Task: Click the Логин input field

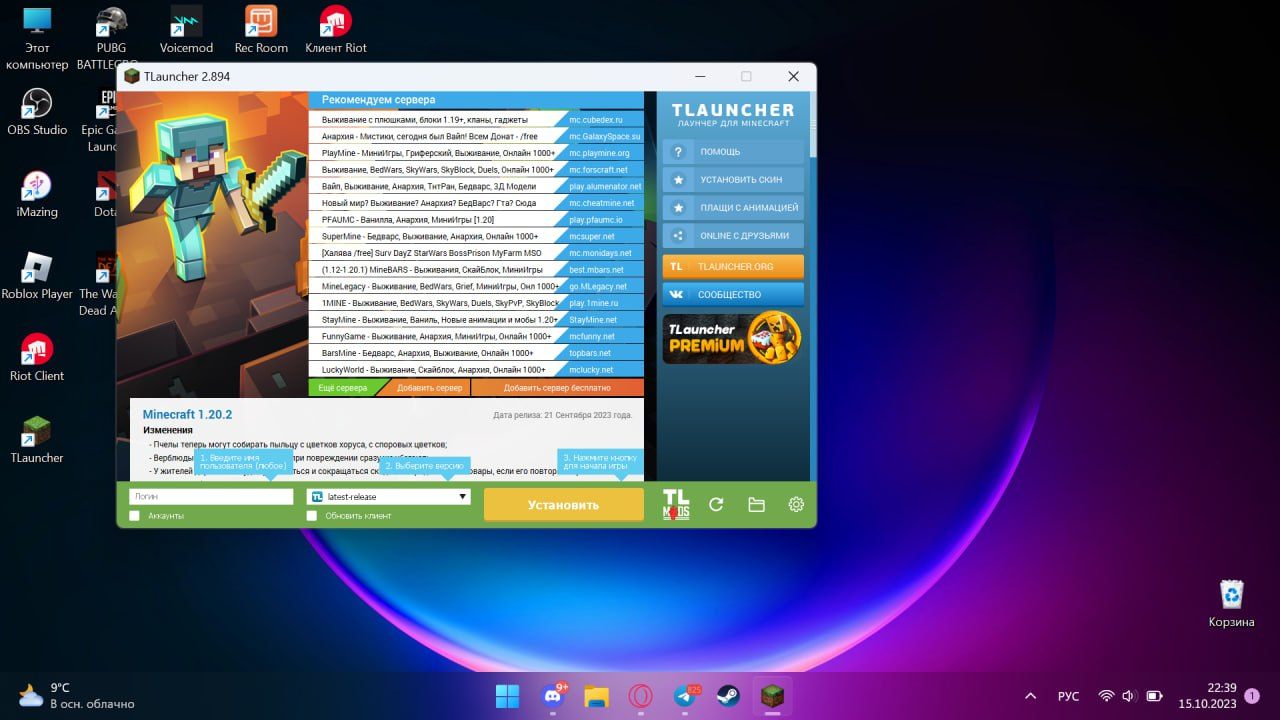Action: pos(211,496)
